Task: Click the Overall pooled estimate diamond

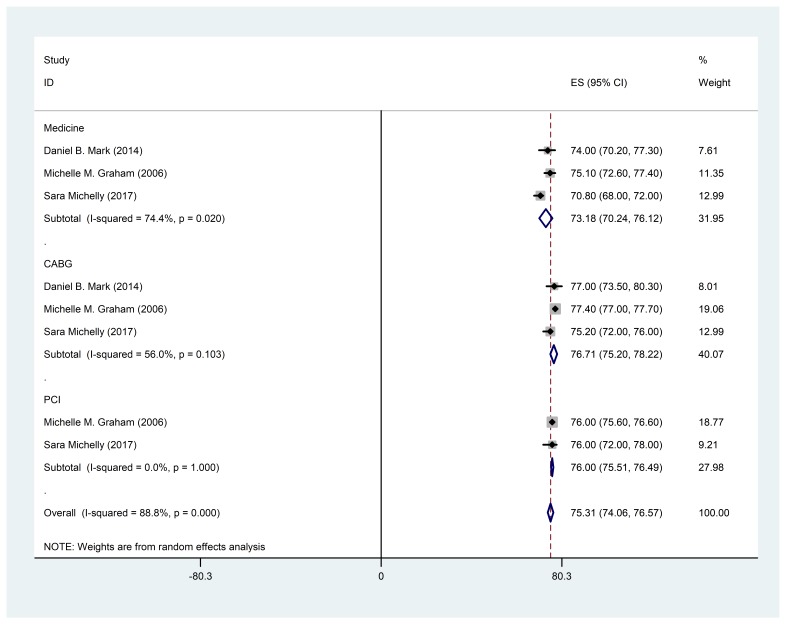Action: 550,513
